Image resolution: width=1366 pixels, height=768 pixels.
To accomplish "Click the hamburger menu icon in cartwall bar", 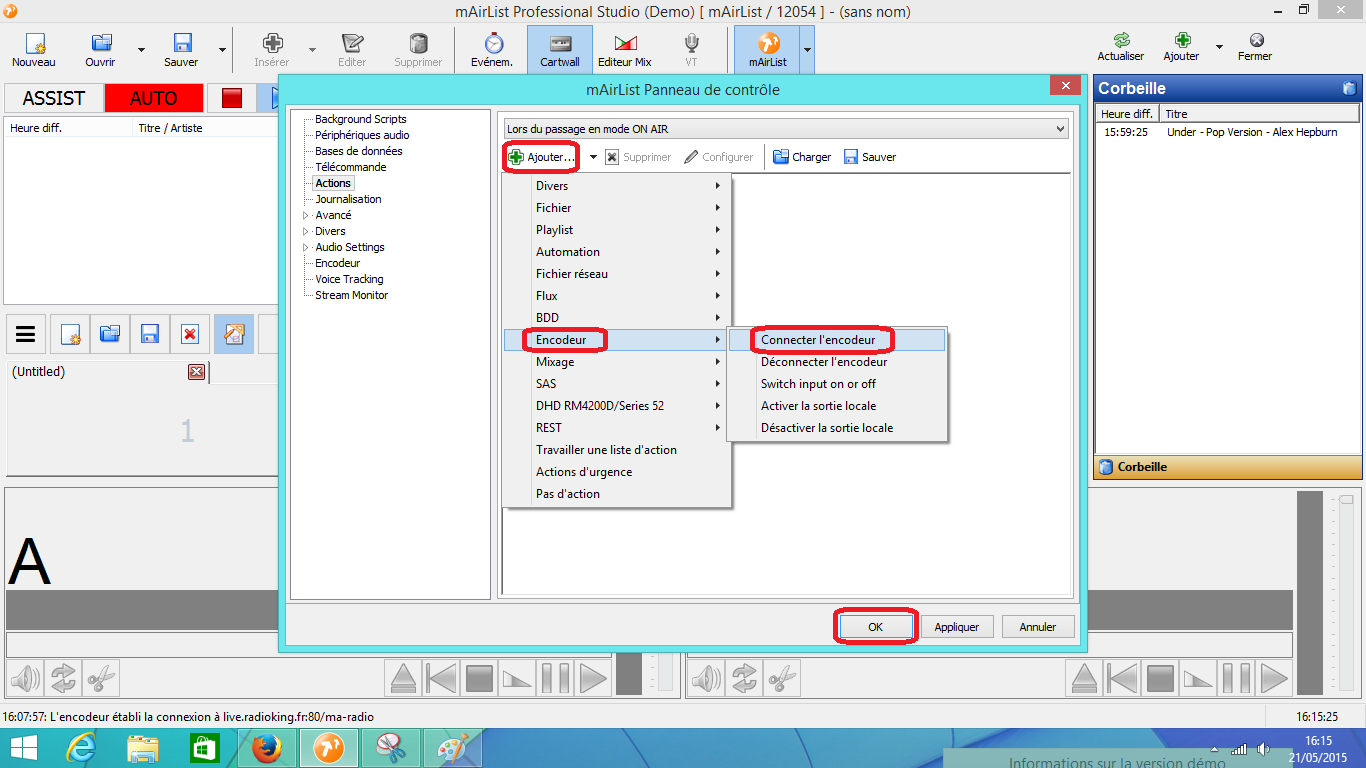I will click(26, 334).
